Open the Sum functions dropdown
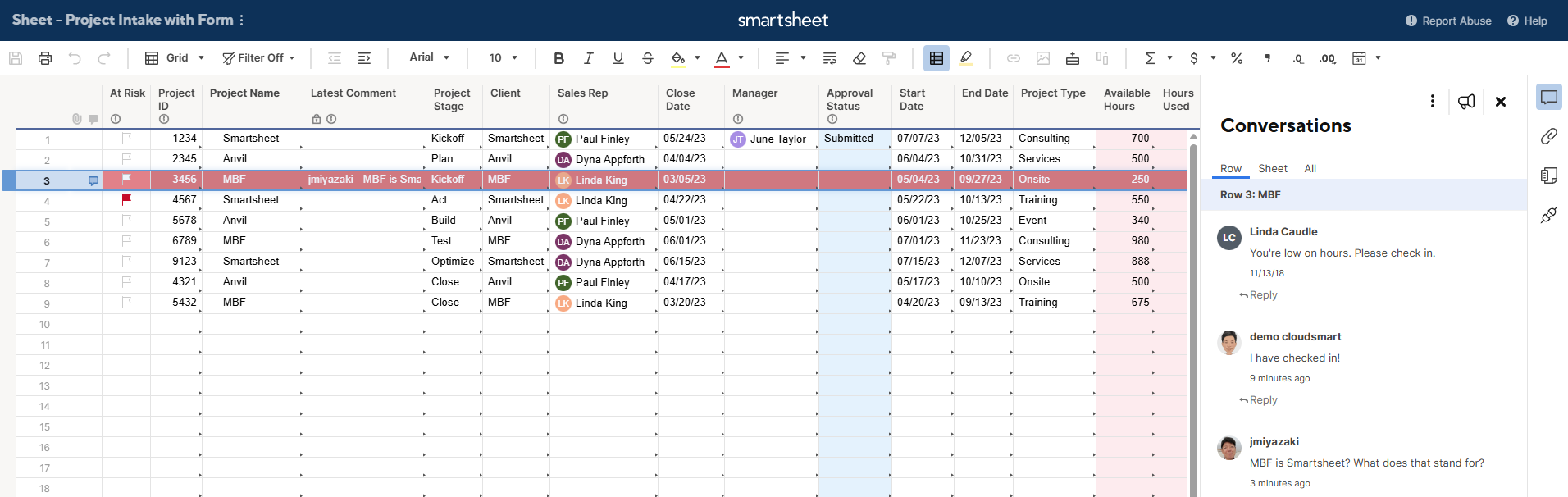1568x497 pixels. coord(1158,58)
